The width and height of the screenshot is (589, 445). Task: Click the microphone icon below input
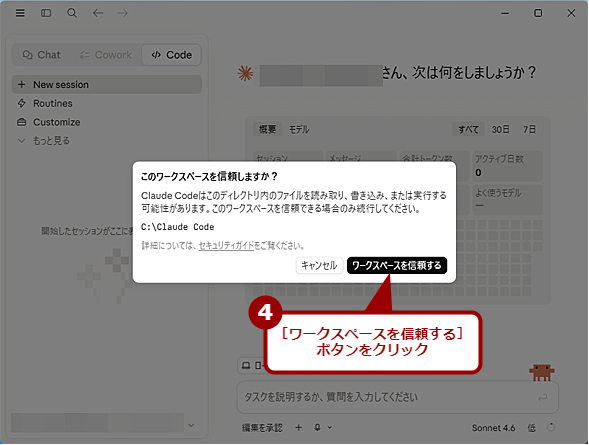pyautogui.click(x=317, y=427)
